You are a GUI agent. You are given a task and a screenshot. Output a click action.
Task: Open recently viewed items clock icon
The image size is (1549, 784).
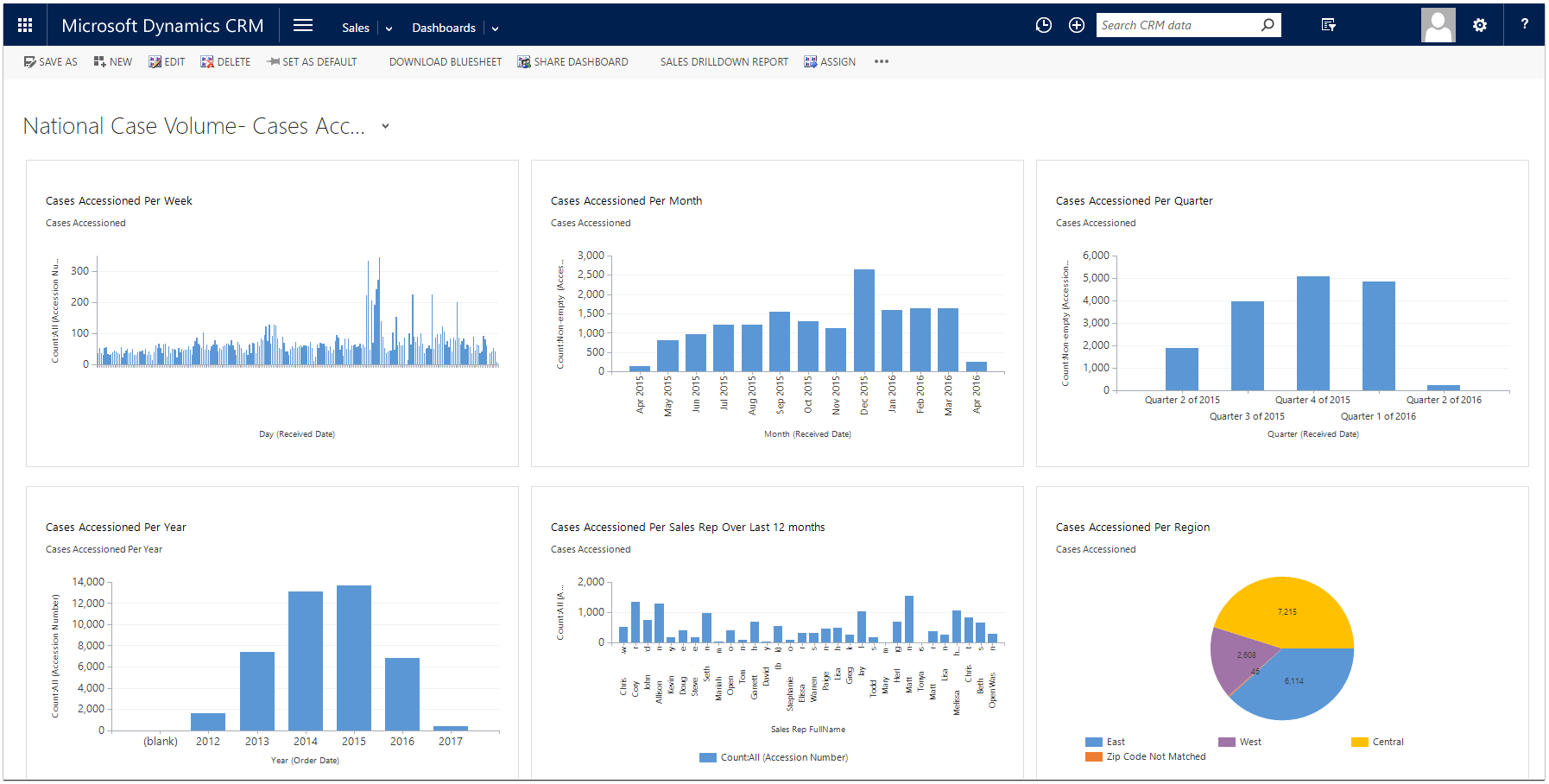pyautogui.click(x=1044, y=25)
